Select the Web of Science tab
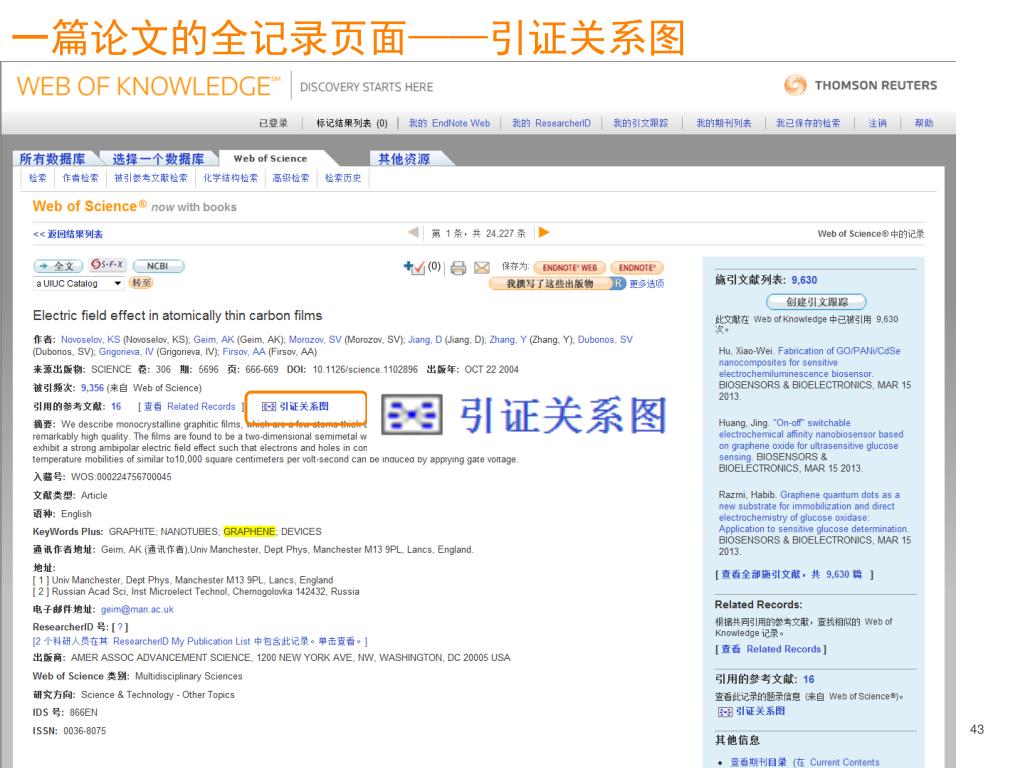Image resolution: width=1024 pixels, height=768 pixels. [270, 159]
